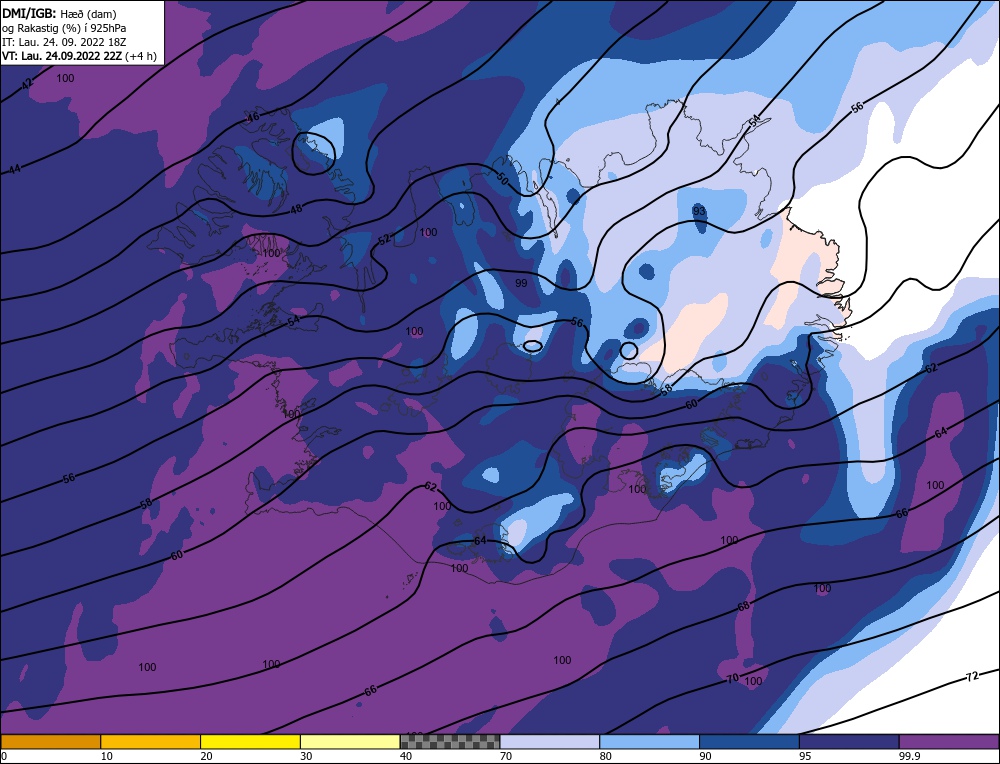Select the dark navy 95–99.9 legend swatch
The width and height of the screenshot is (1000, 764).
point(849,742)
